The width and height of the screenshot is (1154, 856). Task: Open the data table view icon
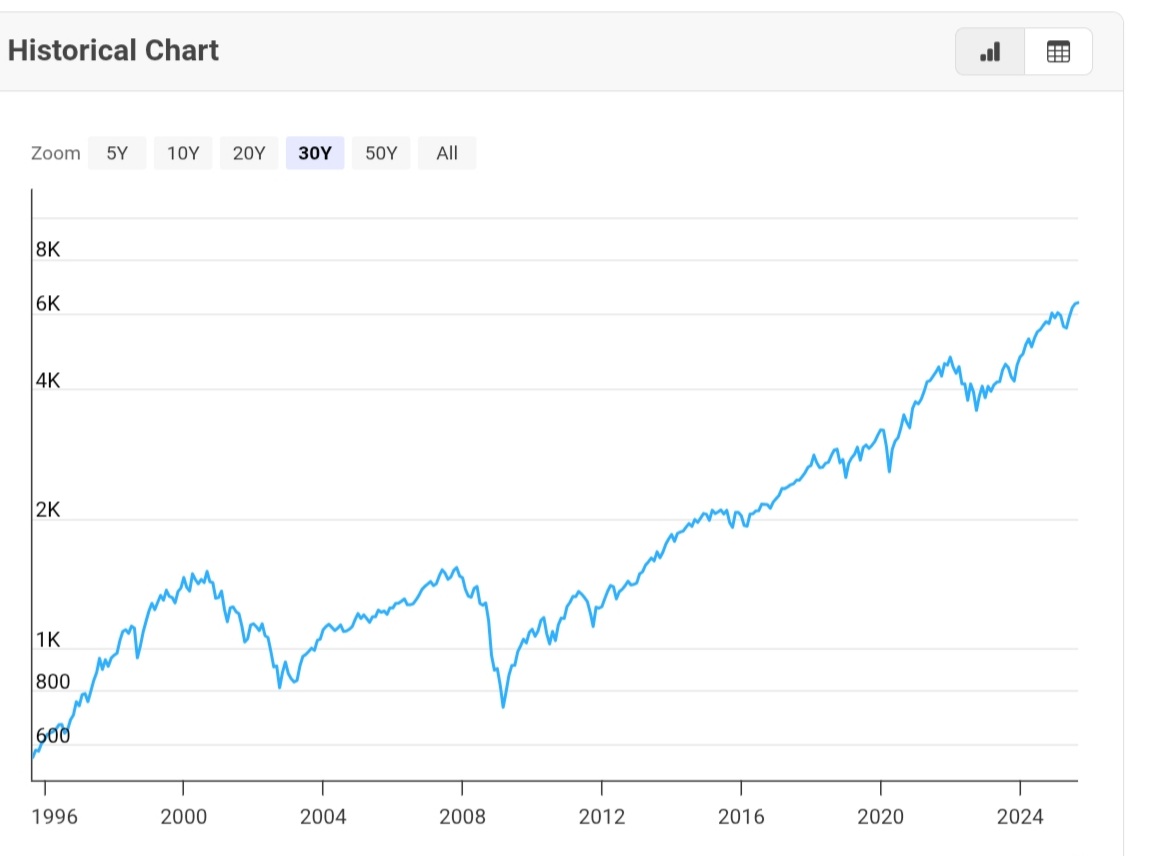[1058, 52]
